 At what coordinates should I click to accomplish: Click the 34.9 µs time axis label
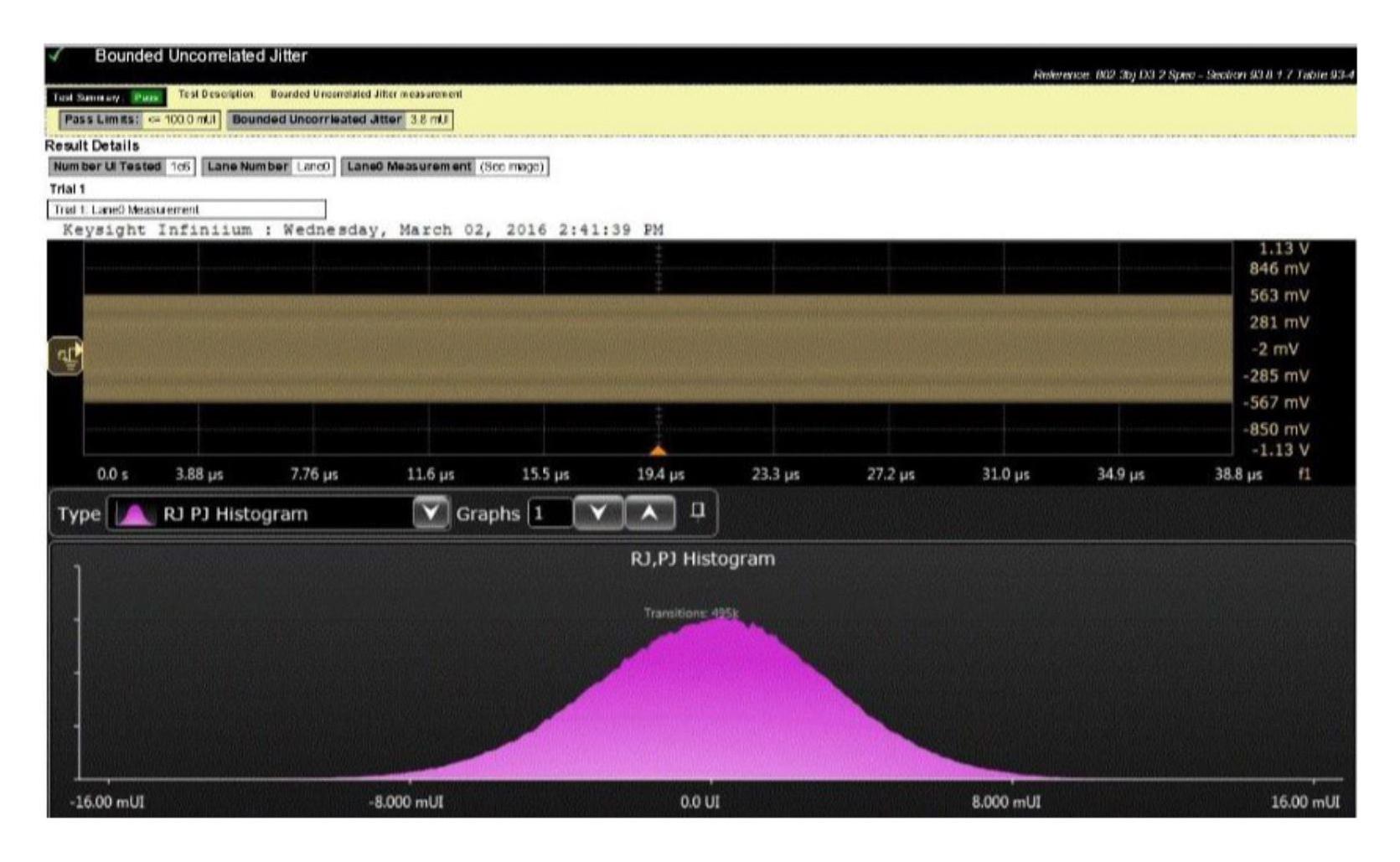(1121, 474)
